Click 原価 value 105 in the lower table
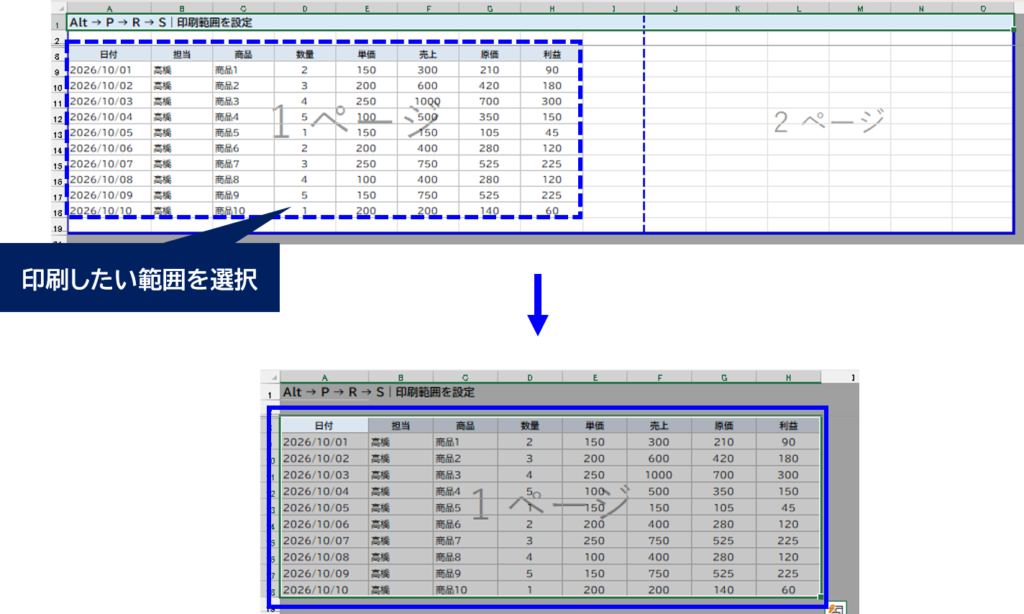 [x=724, y=508]
